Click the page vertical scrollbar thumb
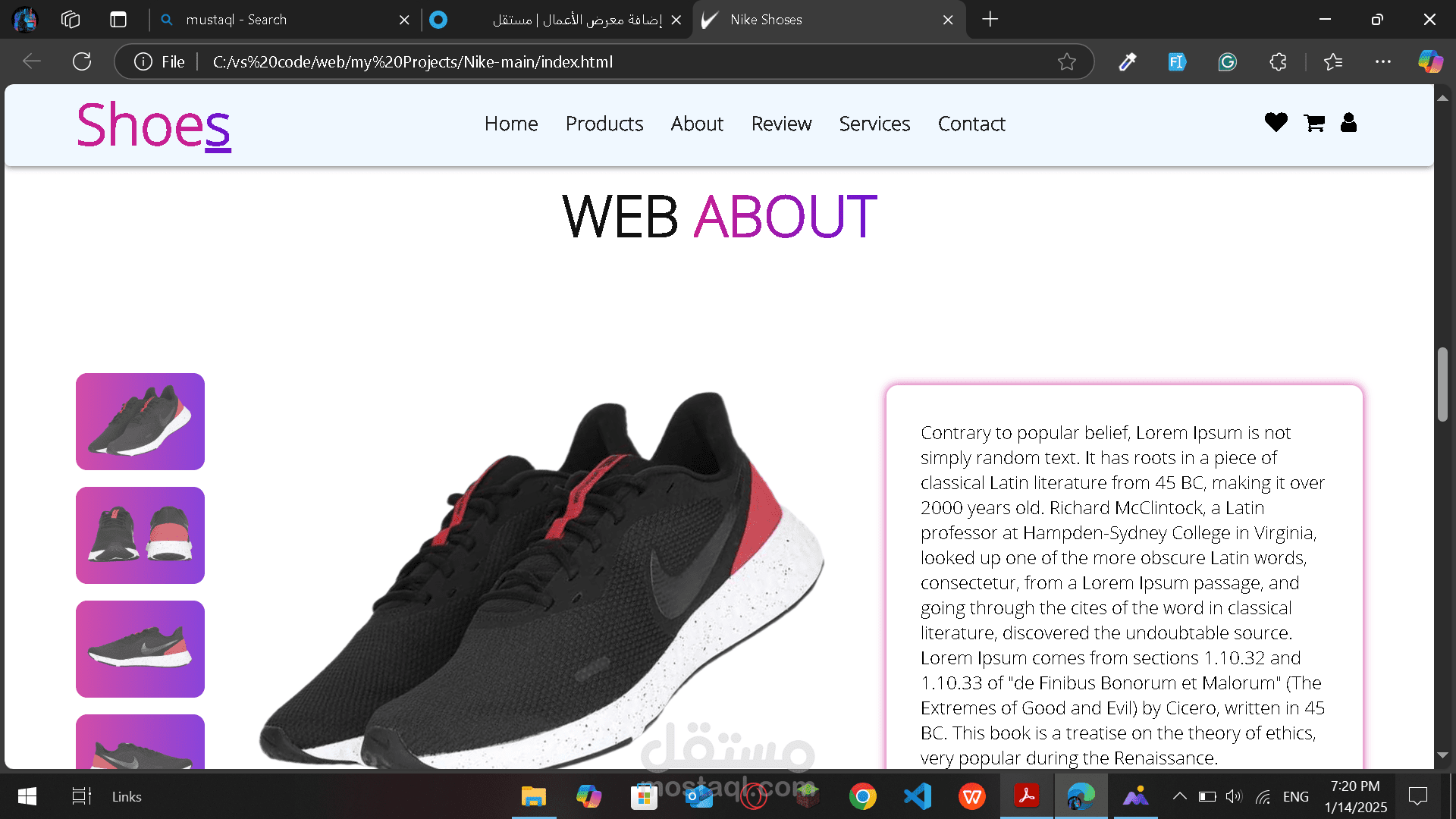 [1442, 384]
